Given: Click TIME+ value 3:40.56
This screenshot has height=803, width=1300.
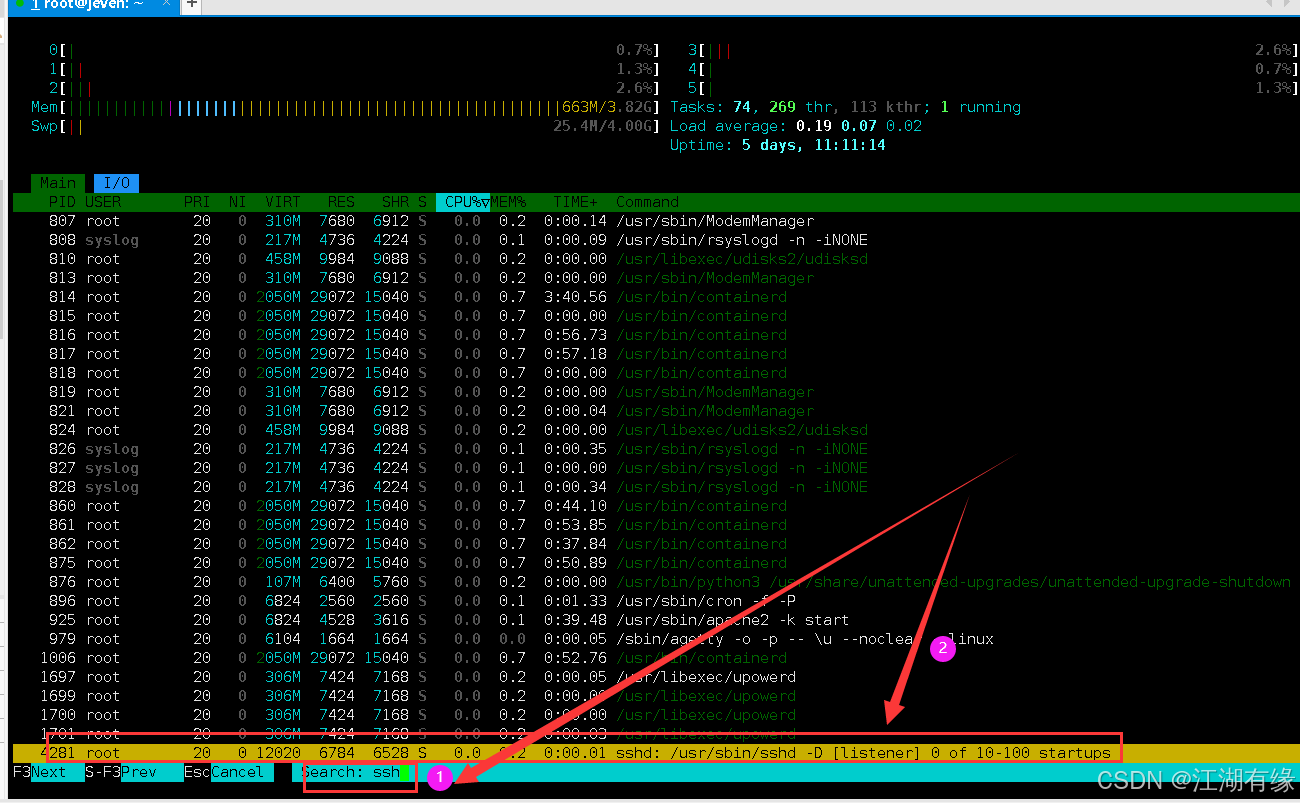Looking at the screenshot, I should (575, 297).
